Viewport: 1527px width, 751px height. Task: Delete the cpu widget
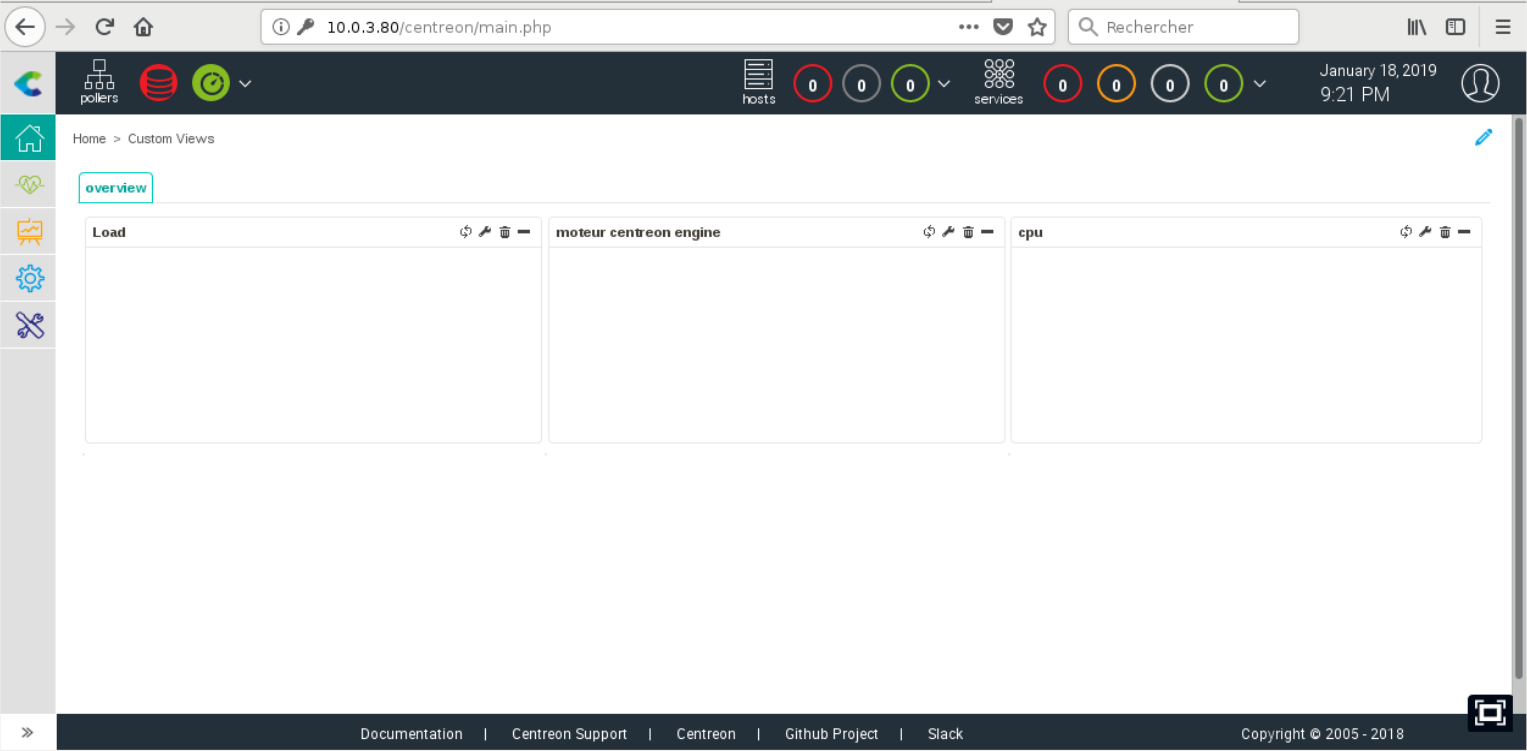(1445, 232)
